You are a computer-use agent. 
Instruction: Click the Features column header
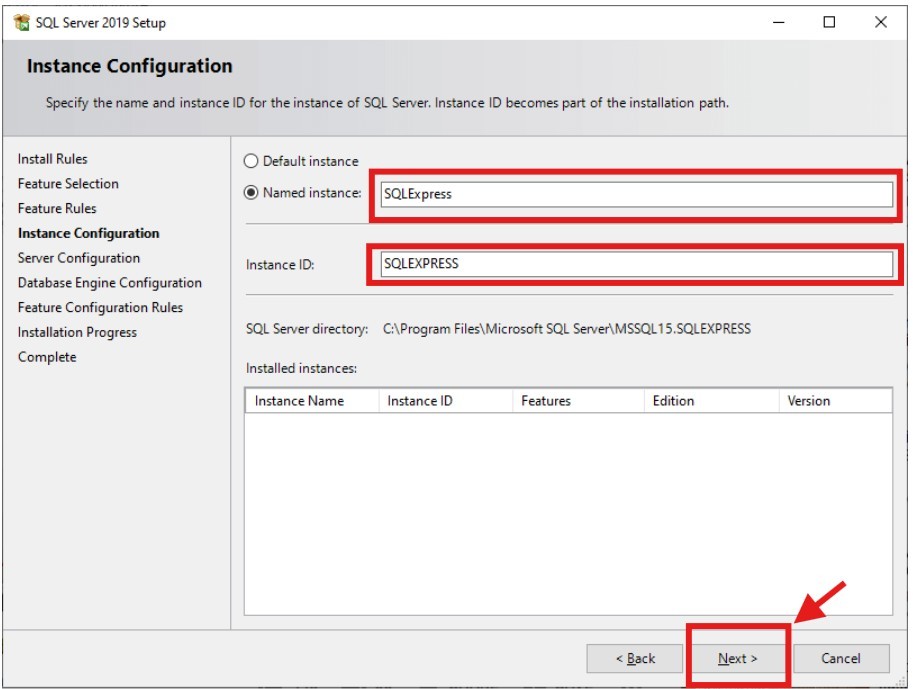coord(546,401)
